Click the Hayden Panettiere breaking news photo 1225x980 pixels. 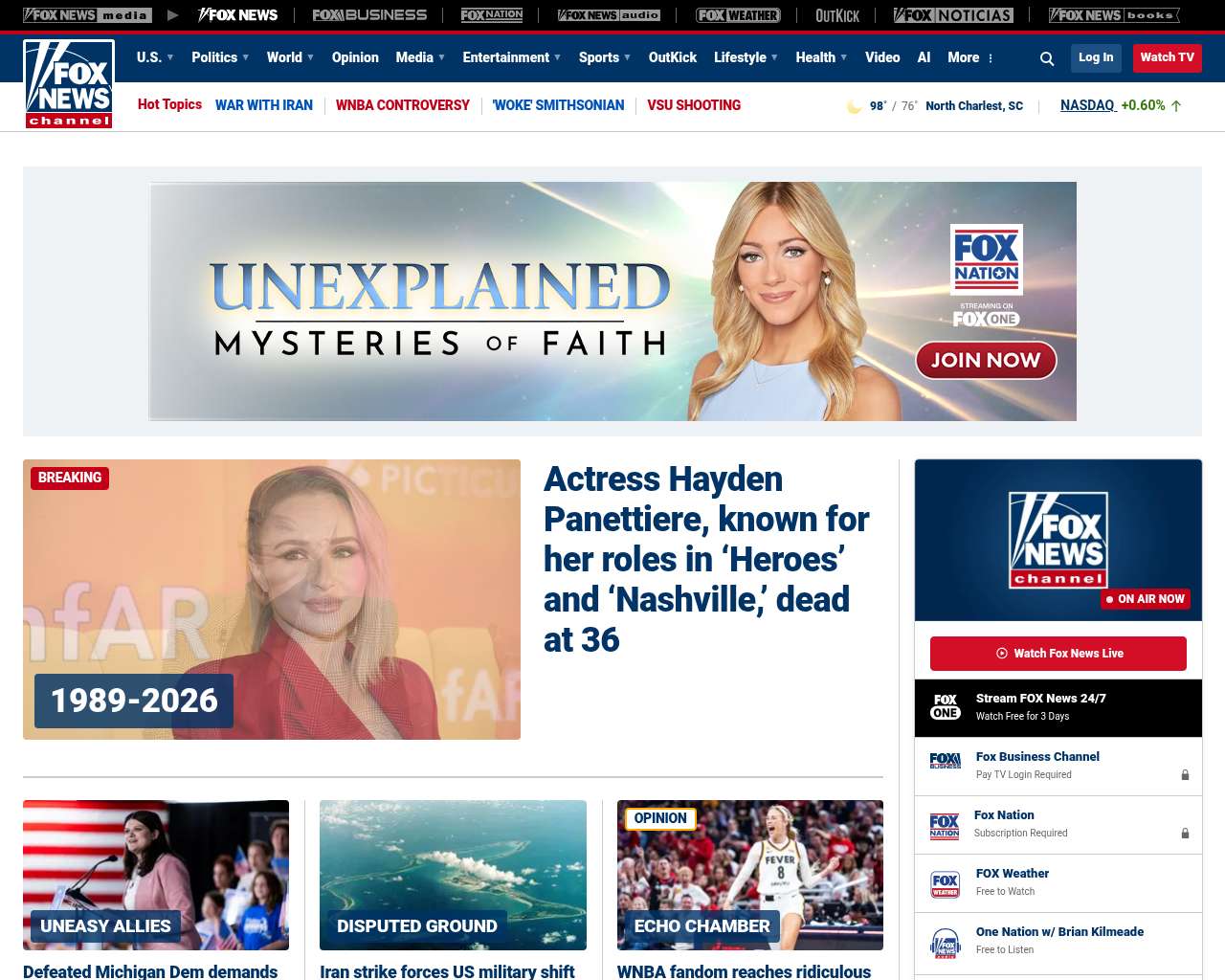point(272,599)
